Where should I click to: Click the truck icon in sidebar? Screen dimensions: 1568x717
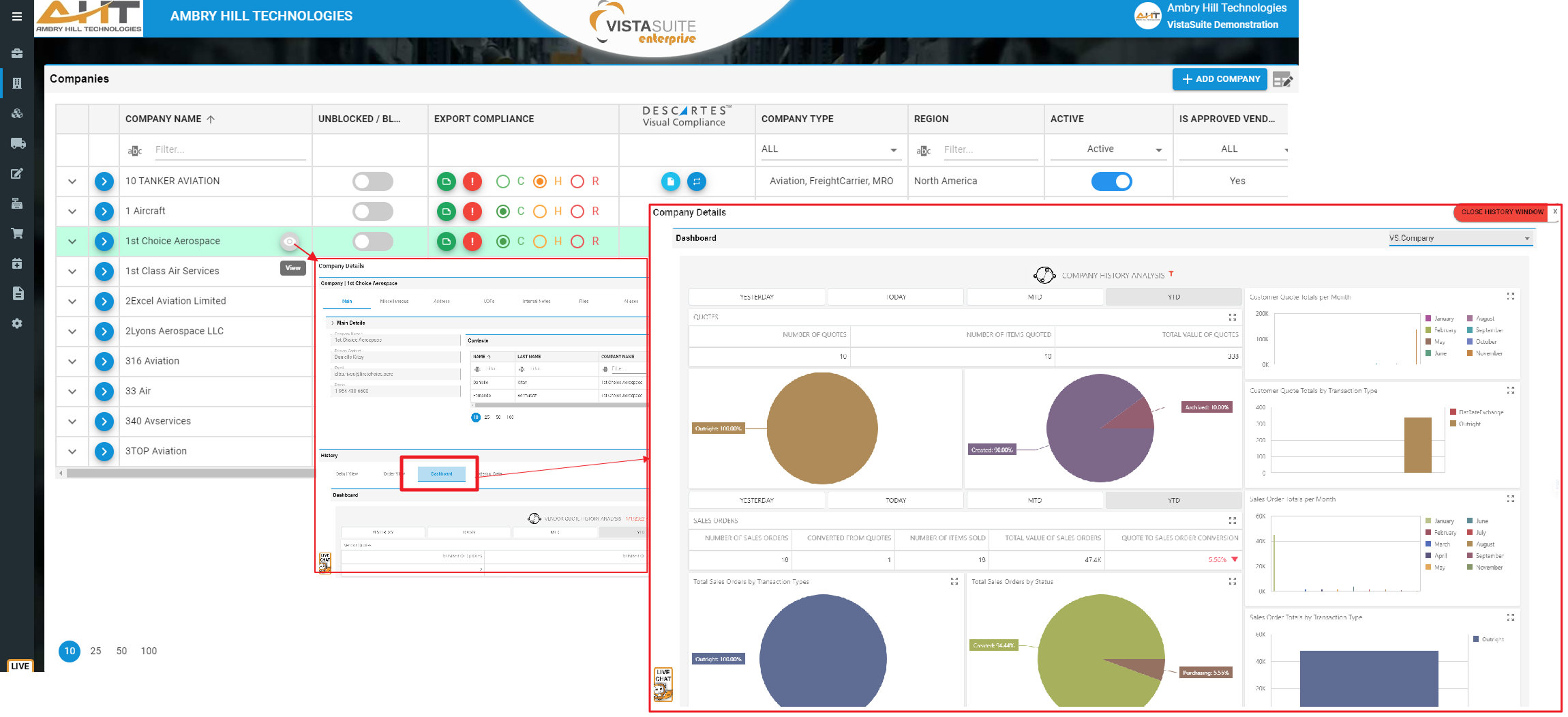click(x=18, y=143)
